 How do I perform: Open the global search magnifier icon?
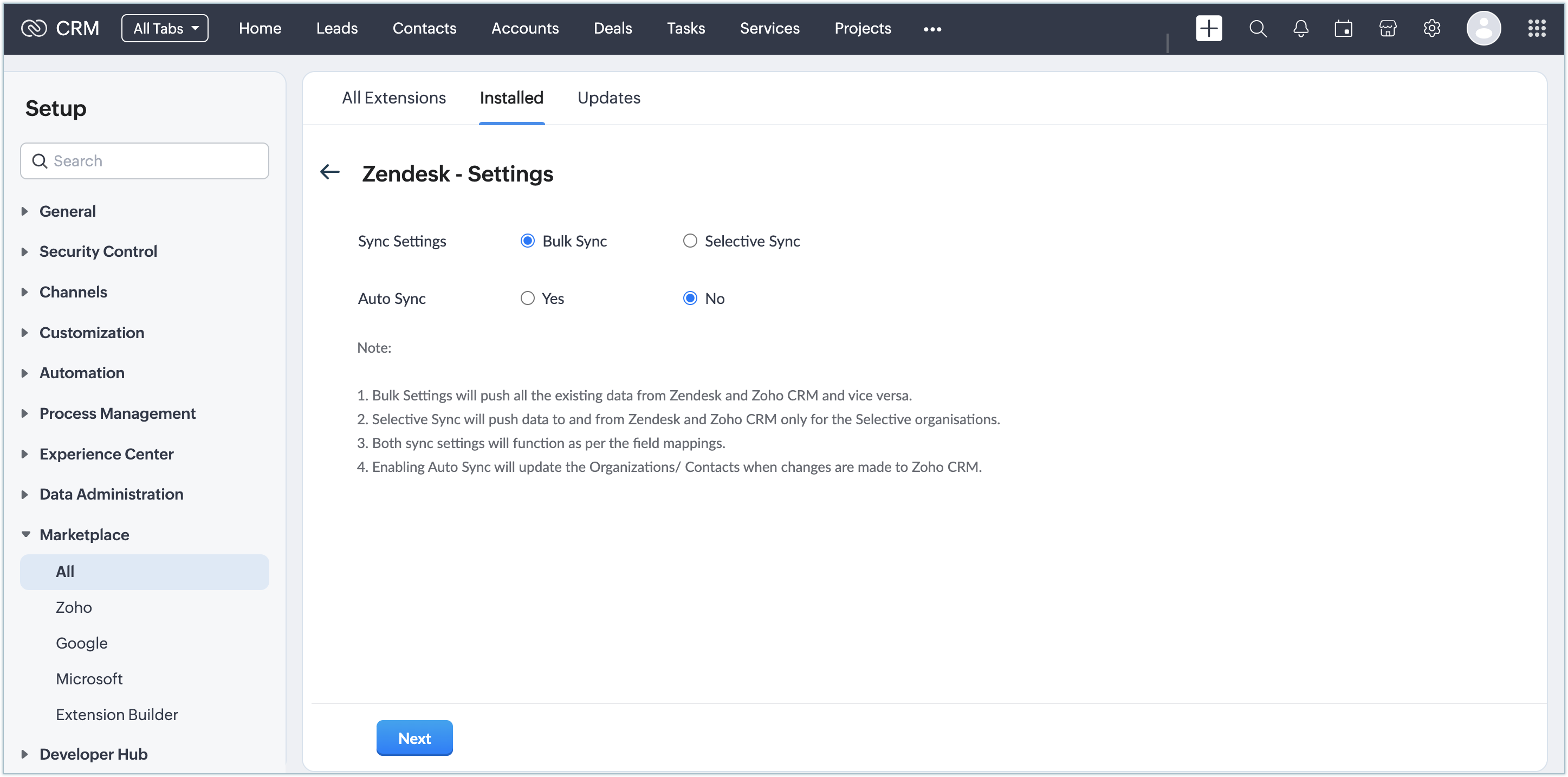pos(1258,28)
